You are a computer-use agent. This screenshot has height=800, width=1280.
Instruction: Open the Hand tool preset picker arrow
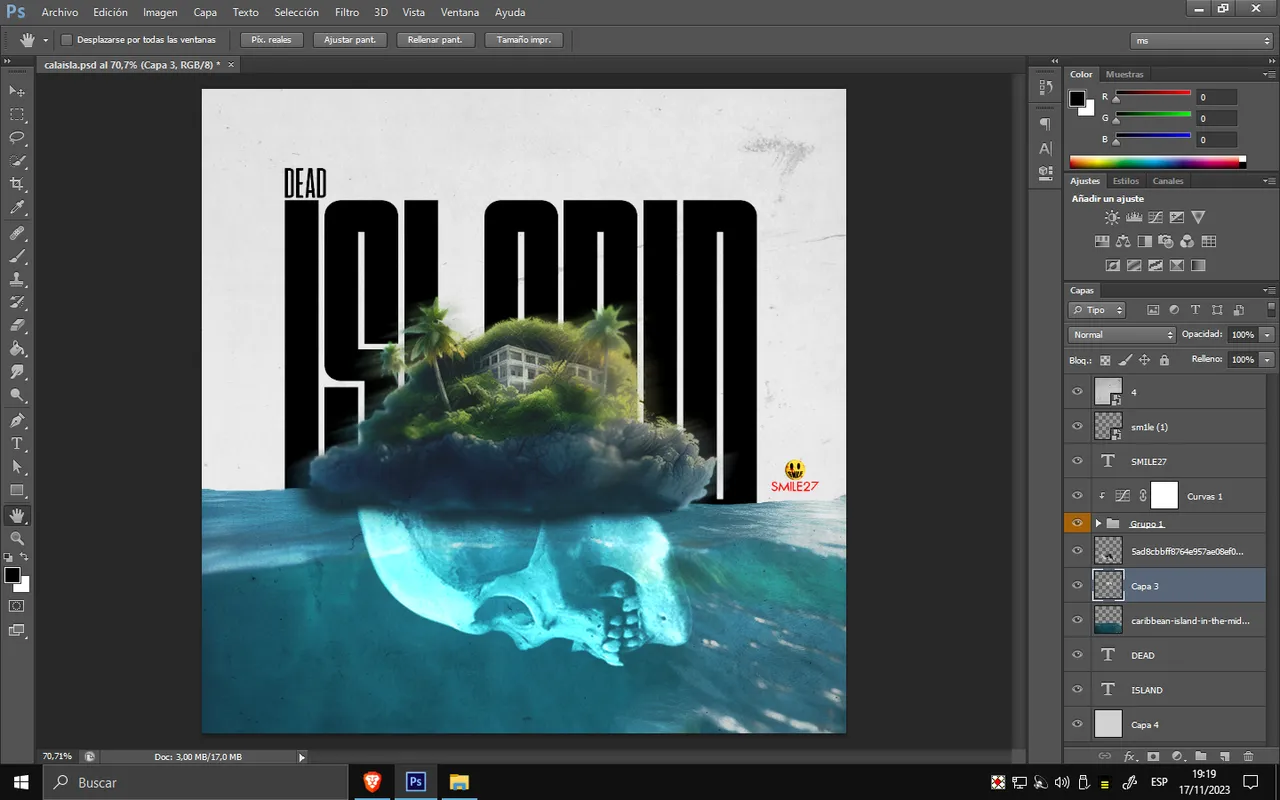(x=45, y=40)
